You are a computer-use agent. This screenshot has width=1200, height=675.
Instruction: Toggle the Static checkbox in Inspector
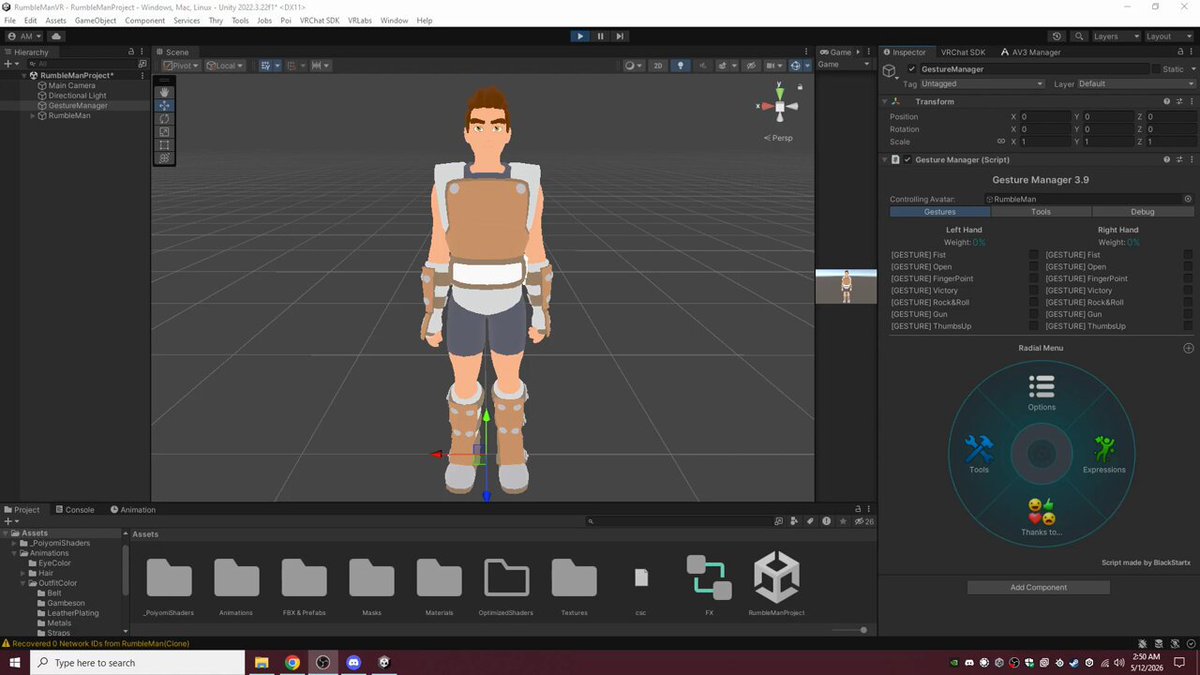point(1157,69)
